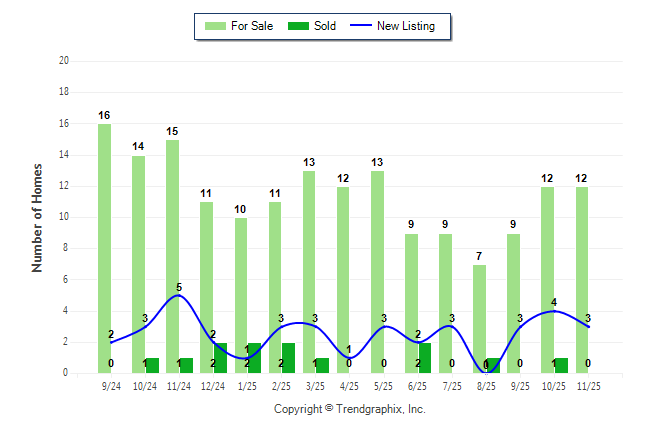Viewport: 646px width, 434px height.
Task: Click the Number of Homes axis title
Action: [38, 217]
